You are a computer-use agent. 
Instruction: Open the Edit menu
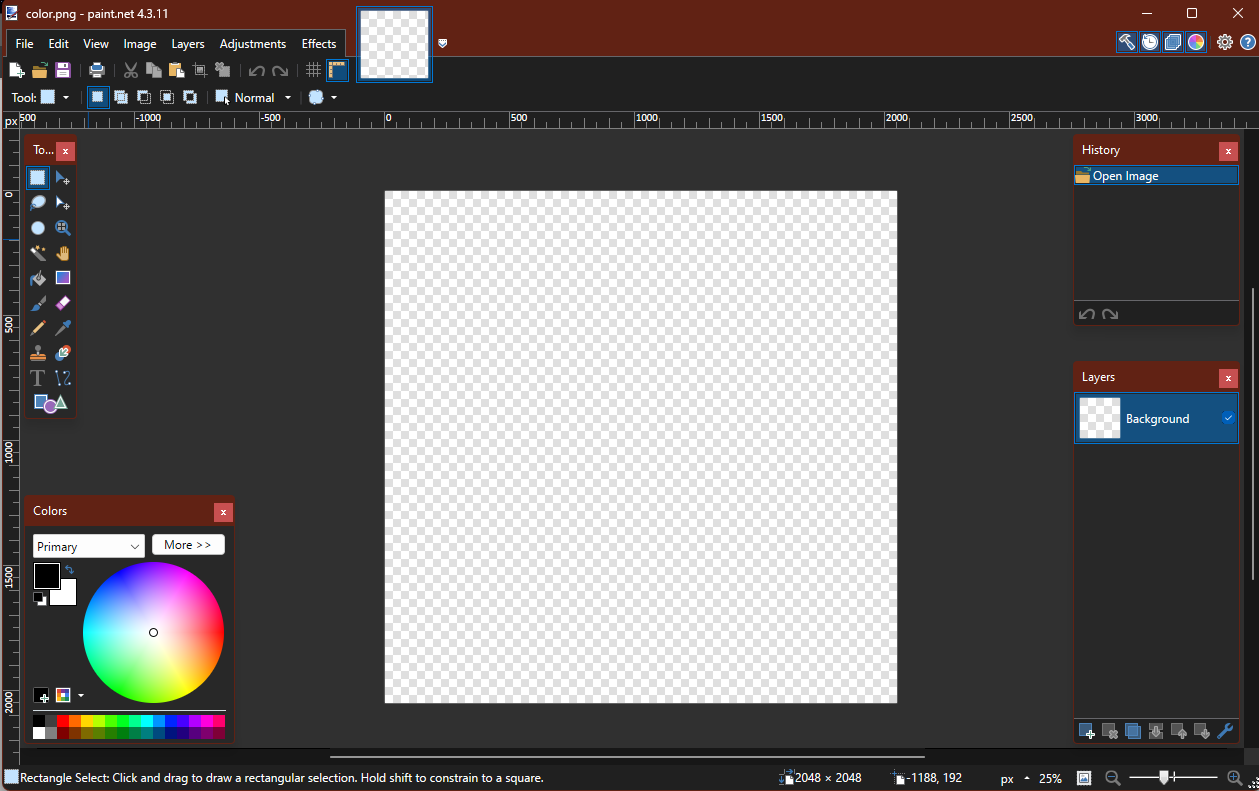coord(59,44)
